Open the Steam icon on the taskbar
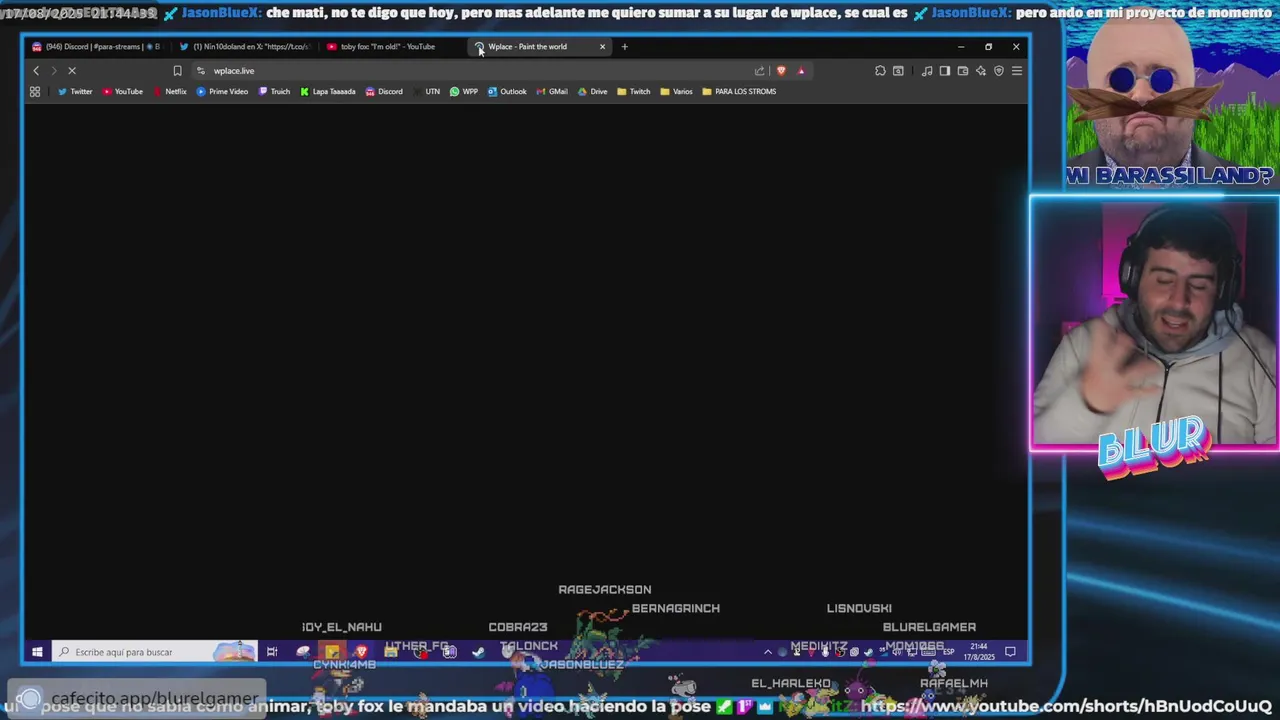 tap(478, 652)
